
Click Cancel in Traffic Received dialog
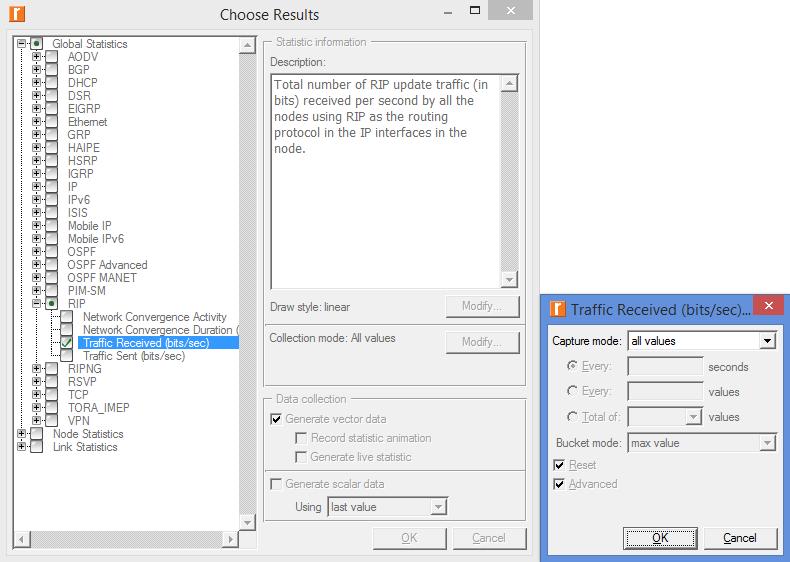[740, 538]
